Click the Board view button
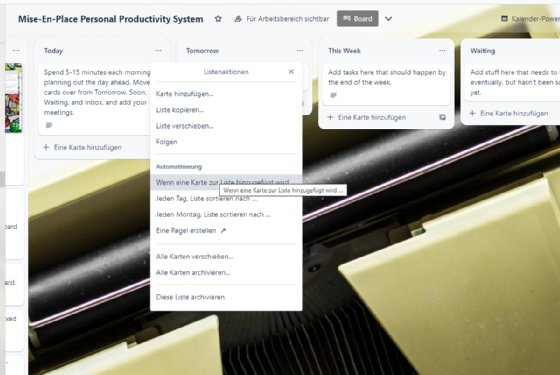Image resolution: width=560 pixels, height=375 pixels. [x=358, y=19]
